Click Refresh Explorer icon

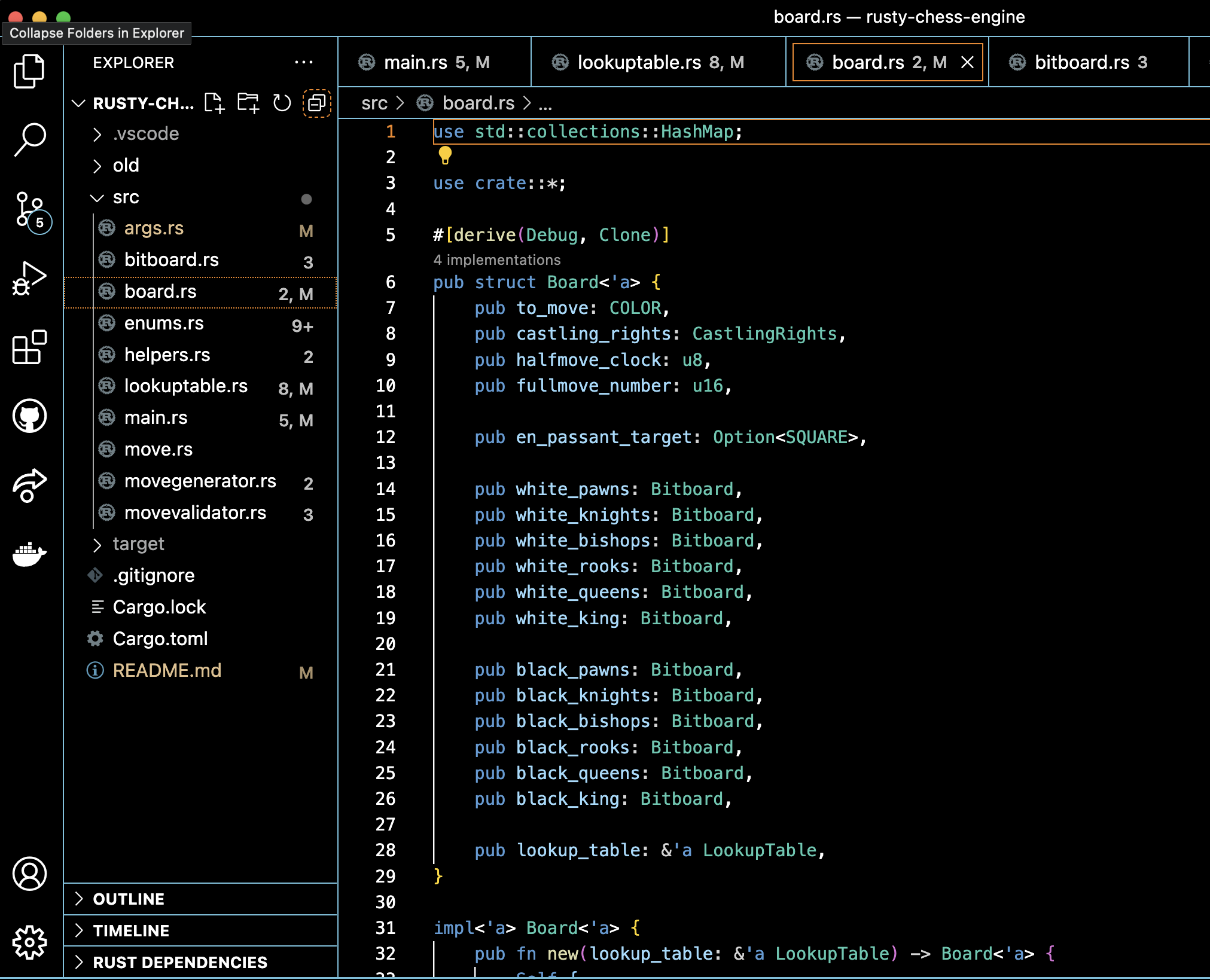(x=282, y=103)
